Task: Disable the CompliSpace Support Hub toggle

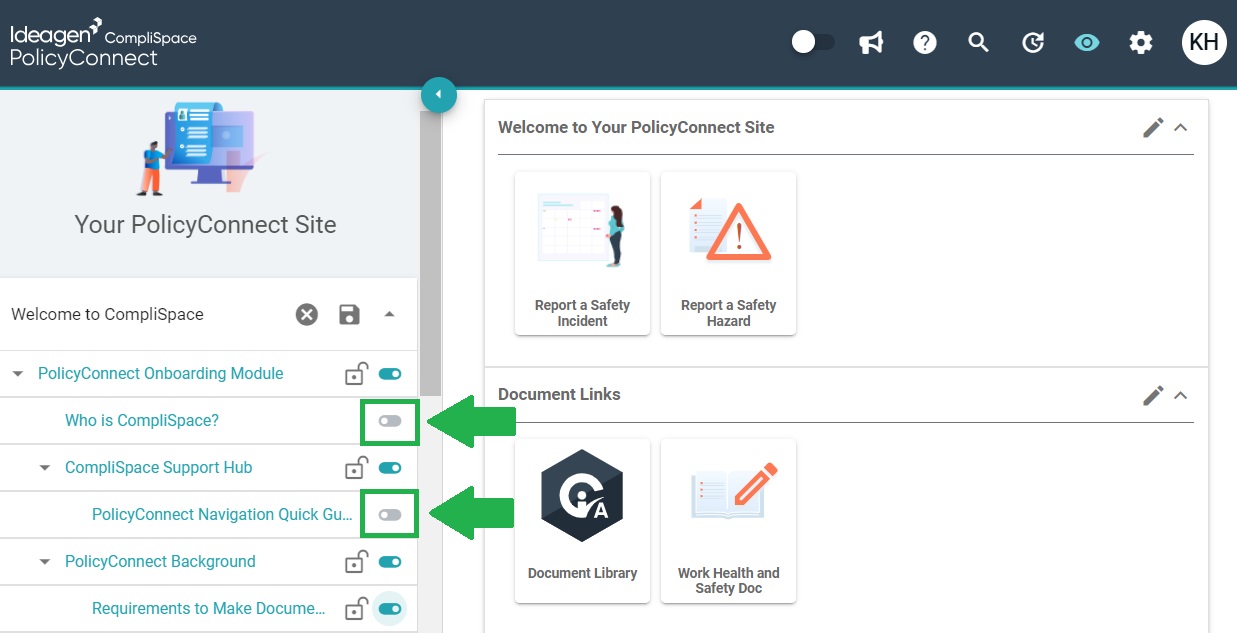Action: point(390,468)
